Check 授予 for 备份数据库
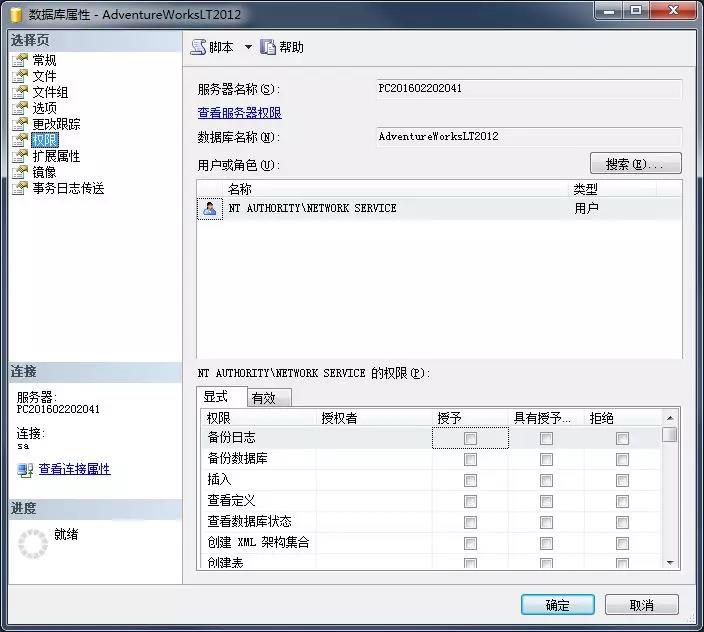704x632 pixels. pos(471,459)
